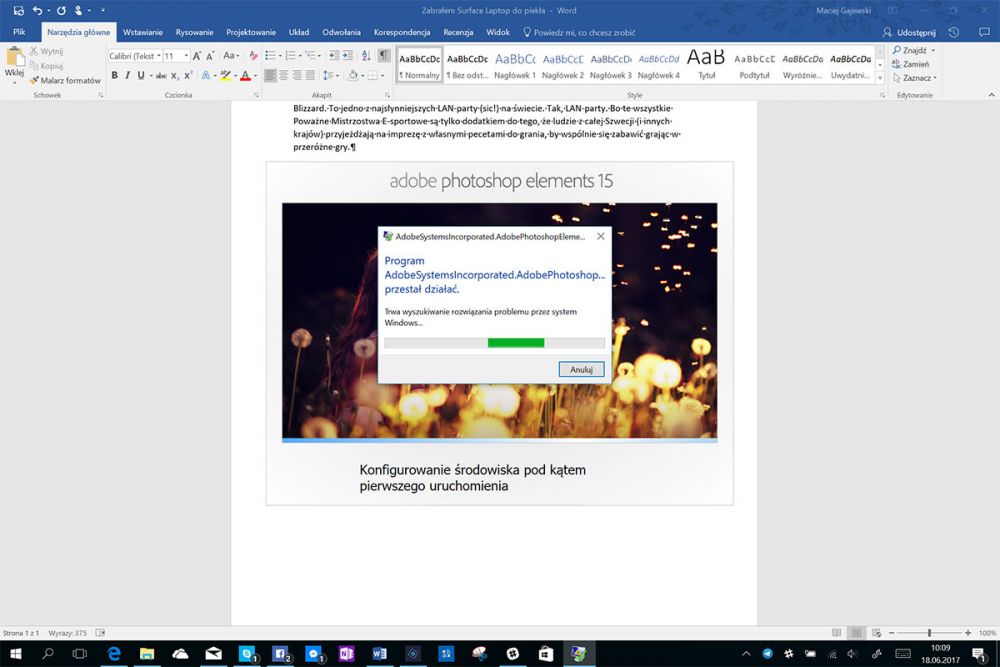Image resolution: width=1000 pixels, height=667 pixels.
Task: Expand the styles gallery more arrow
Action: [880, 78]
